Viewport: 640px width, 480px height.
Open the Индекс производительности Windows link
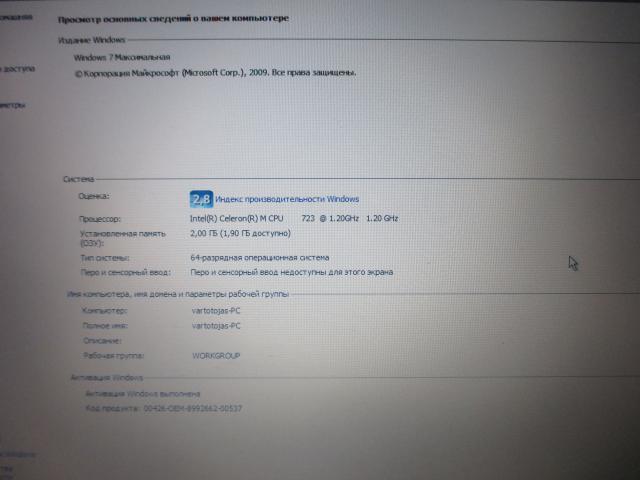click(x=286, y=199)
